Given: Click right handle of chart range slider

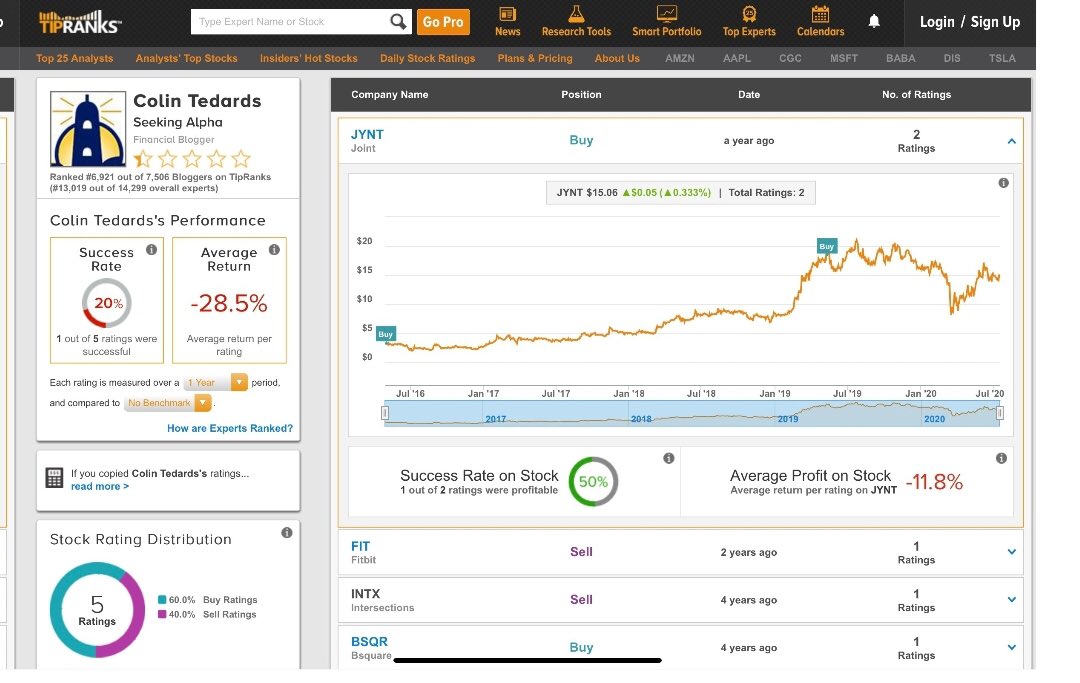Looking at the screenshot, I should tap(999, 413).
